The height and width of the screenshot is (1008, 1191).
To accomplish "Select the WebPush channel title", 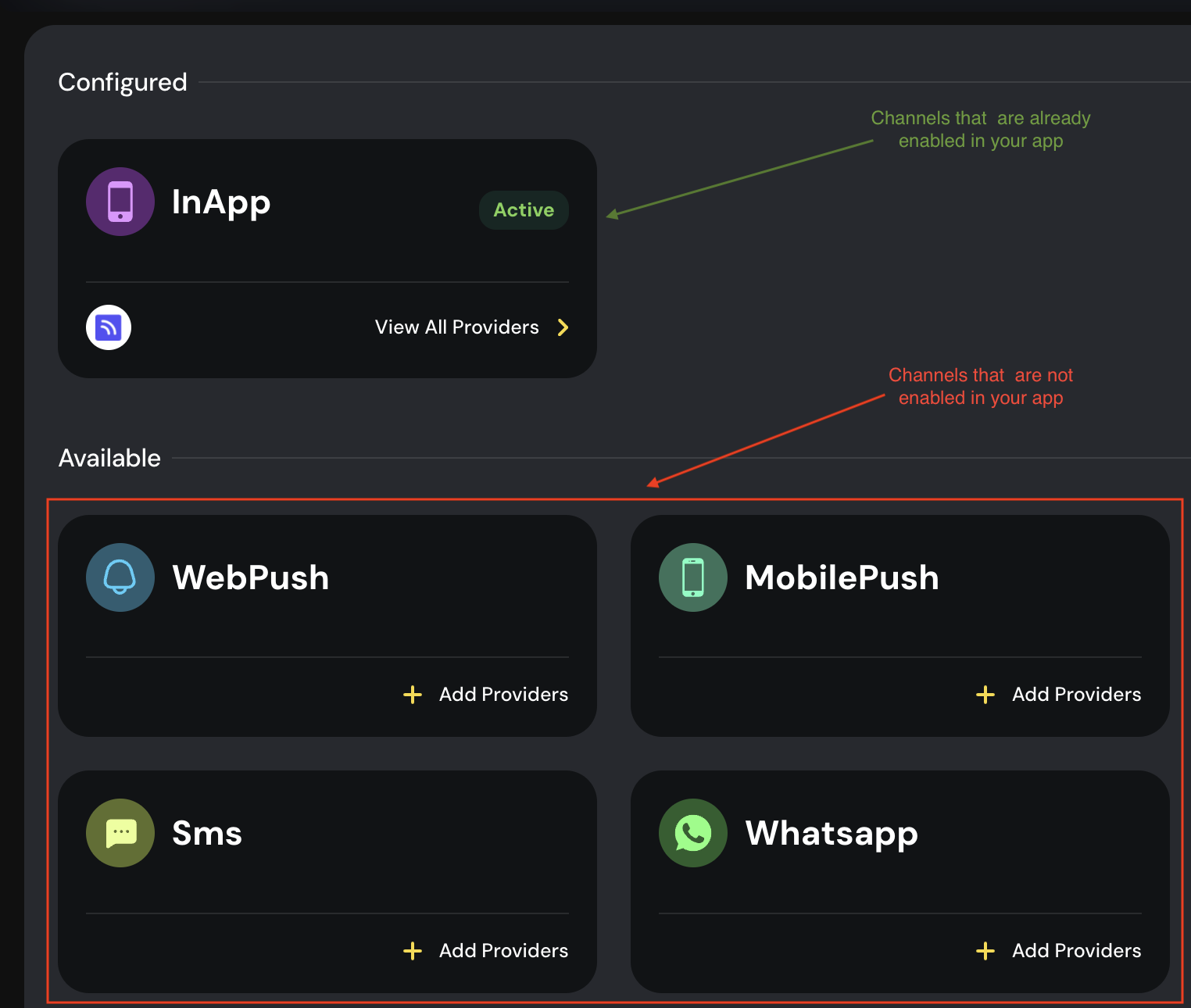I will [x=251, y=578].
